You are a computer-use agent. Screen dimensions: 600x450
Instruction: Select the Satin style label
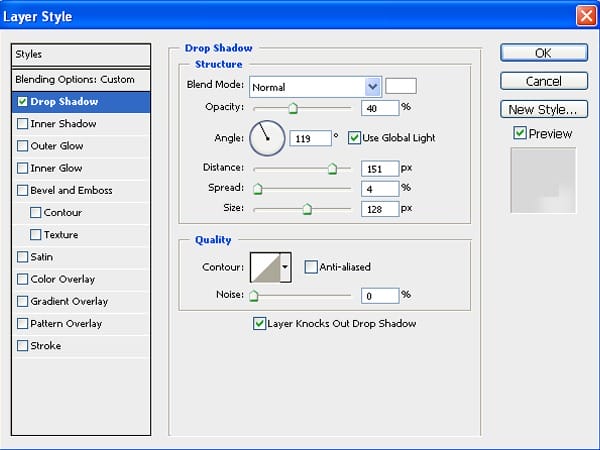click(x=42, y=257)
